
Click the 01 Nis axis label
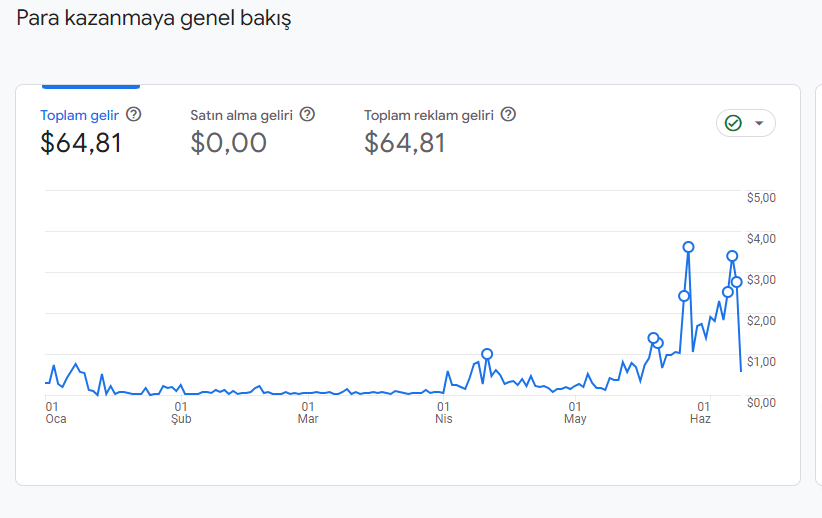(444, 413)
